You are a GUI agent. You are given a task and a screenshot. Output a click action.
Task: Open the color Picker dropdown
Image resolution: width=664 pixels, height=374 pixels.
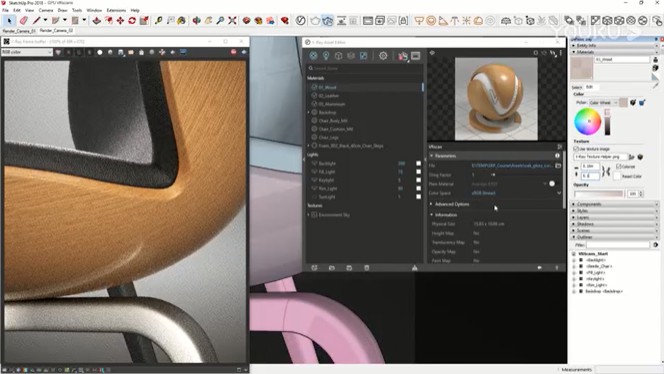click(603, 103)
